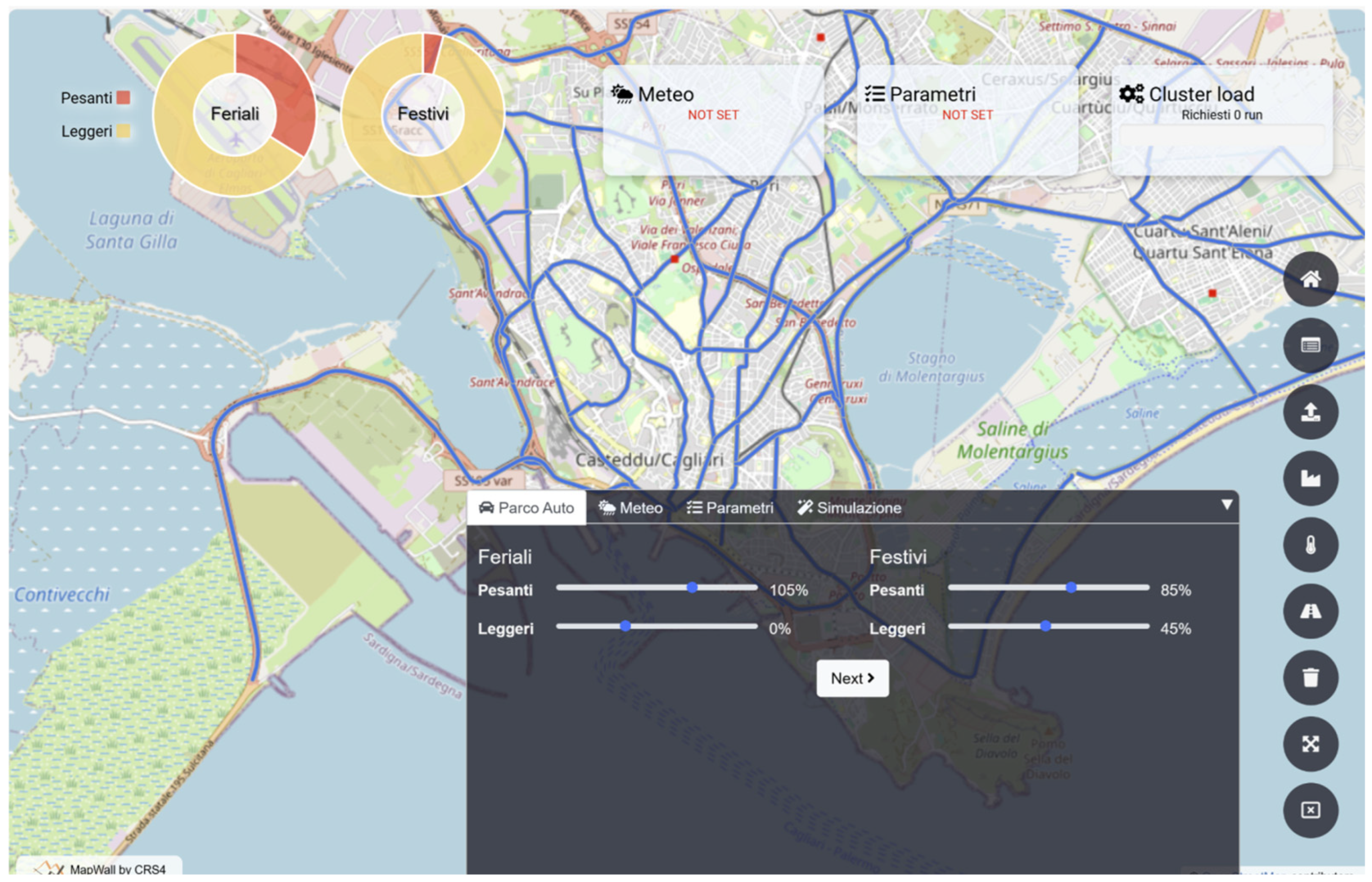Click the Festivi Leggeri slider handle

pos(1045,626)
